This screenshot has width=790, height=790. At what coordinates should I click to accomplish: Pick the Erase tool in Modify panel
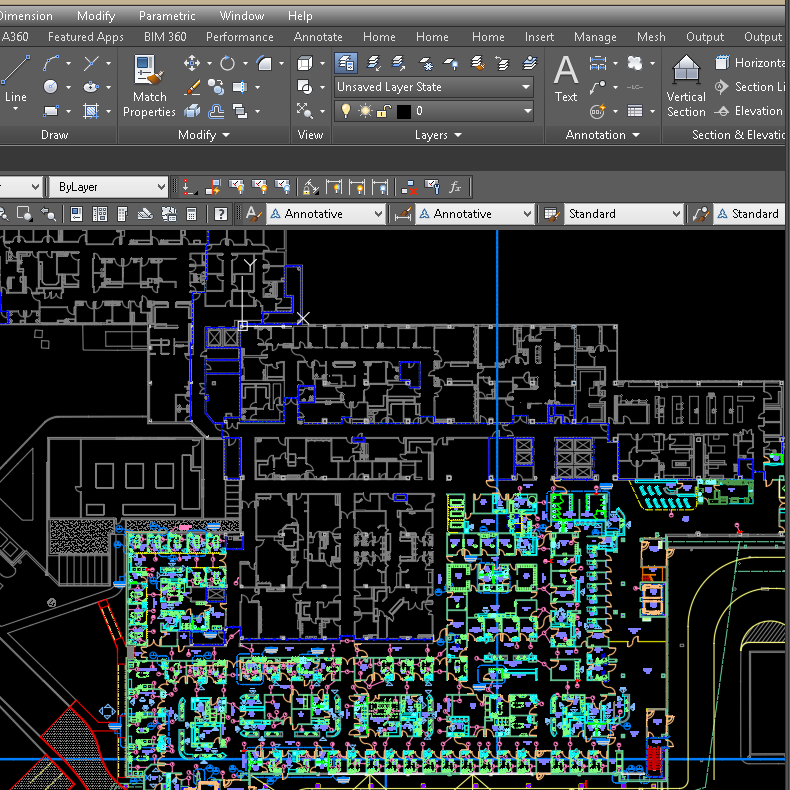(192, 87)
